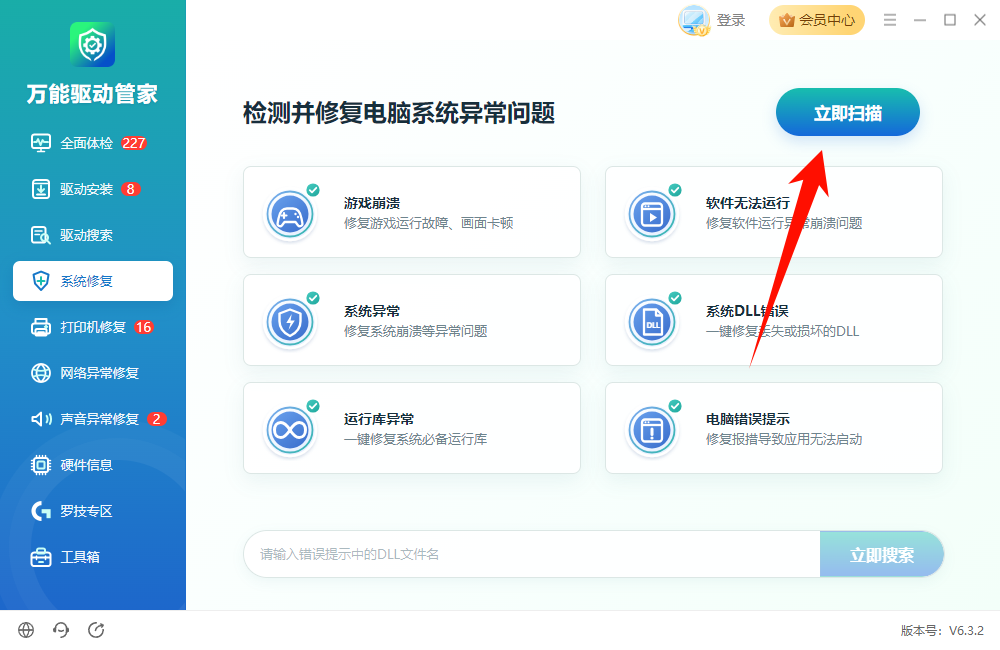Toggle the 系统异常 check mark
This screenshot has height=650, width=1000.
click(x=312, y=298)
